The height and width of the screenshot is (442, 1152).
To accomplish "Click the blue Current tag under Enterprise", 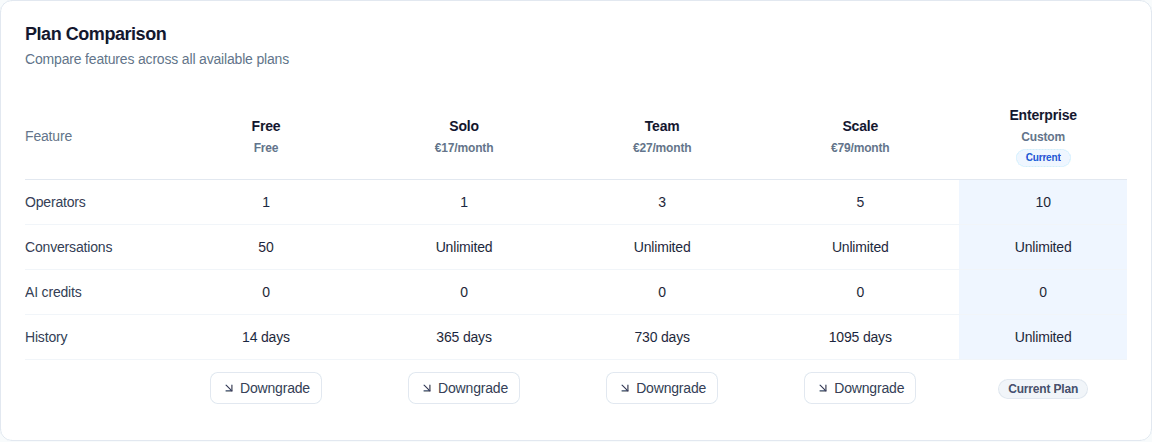I will (1043, 157).
